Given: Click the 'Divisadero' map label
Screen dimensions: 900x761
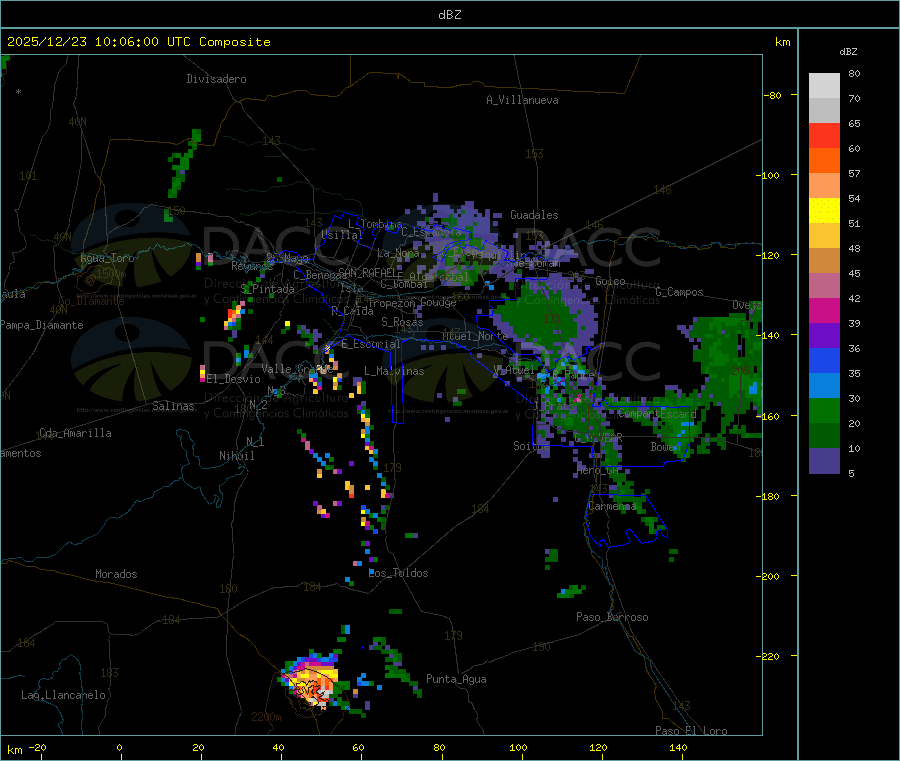Looking at the screenshot, I should [x=216, y=79].
